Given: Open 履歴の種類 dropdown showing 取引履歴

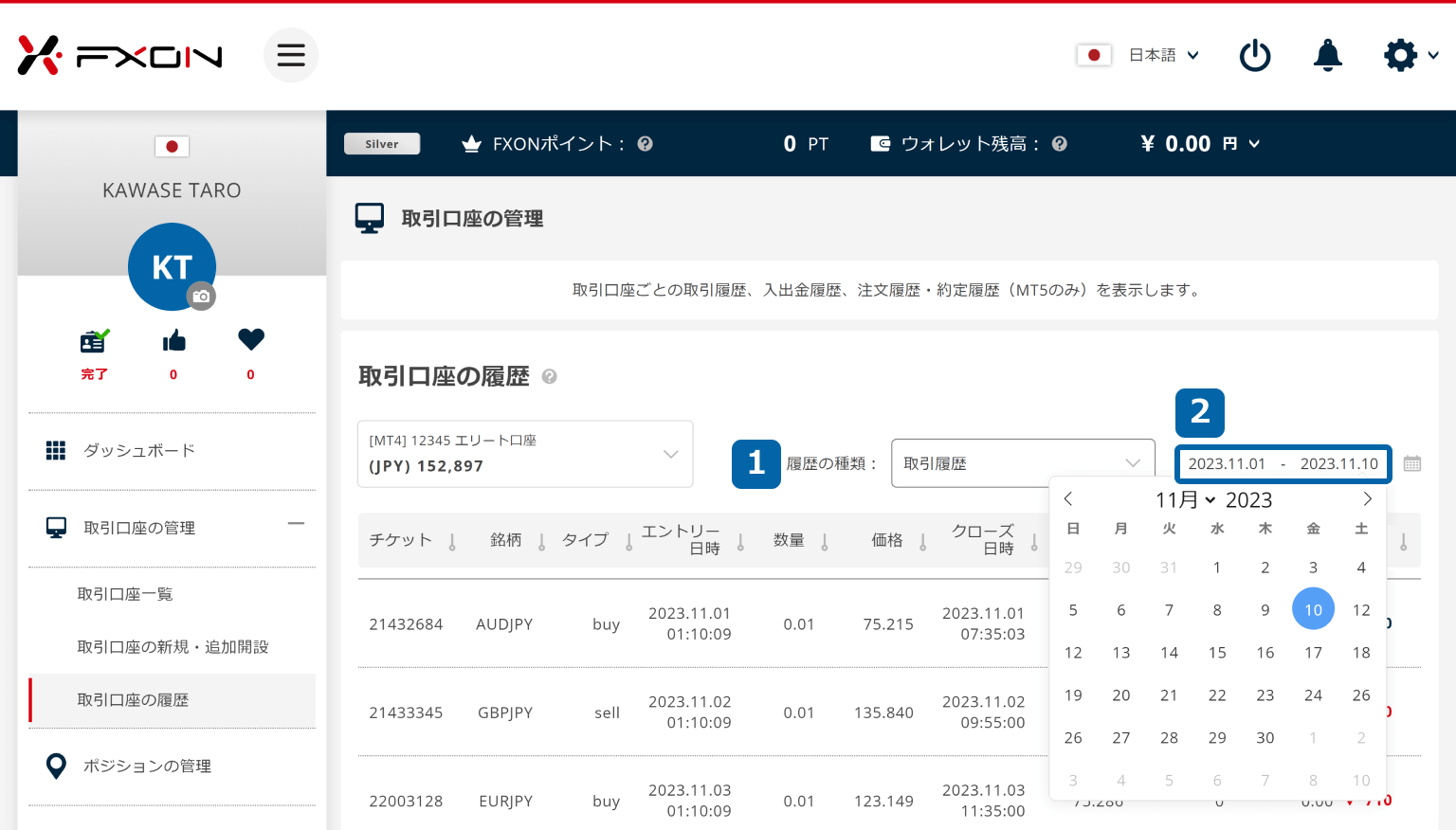Looking at the screenshot, I should (x=1023, y=463).
